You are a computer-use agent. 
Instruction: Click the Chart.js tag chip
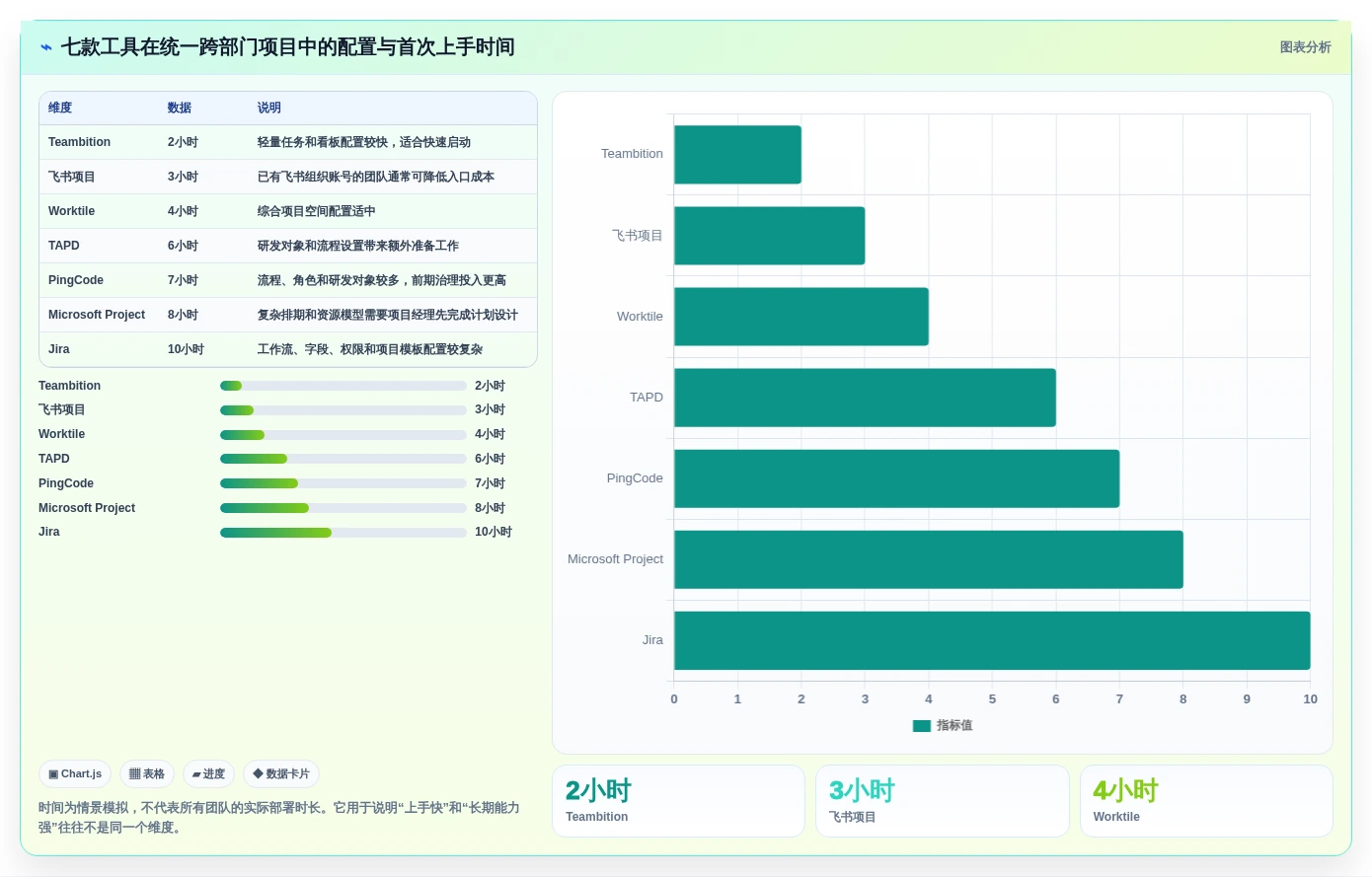click(x=75, y=774)
